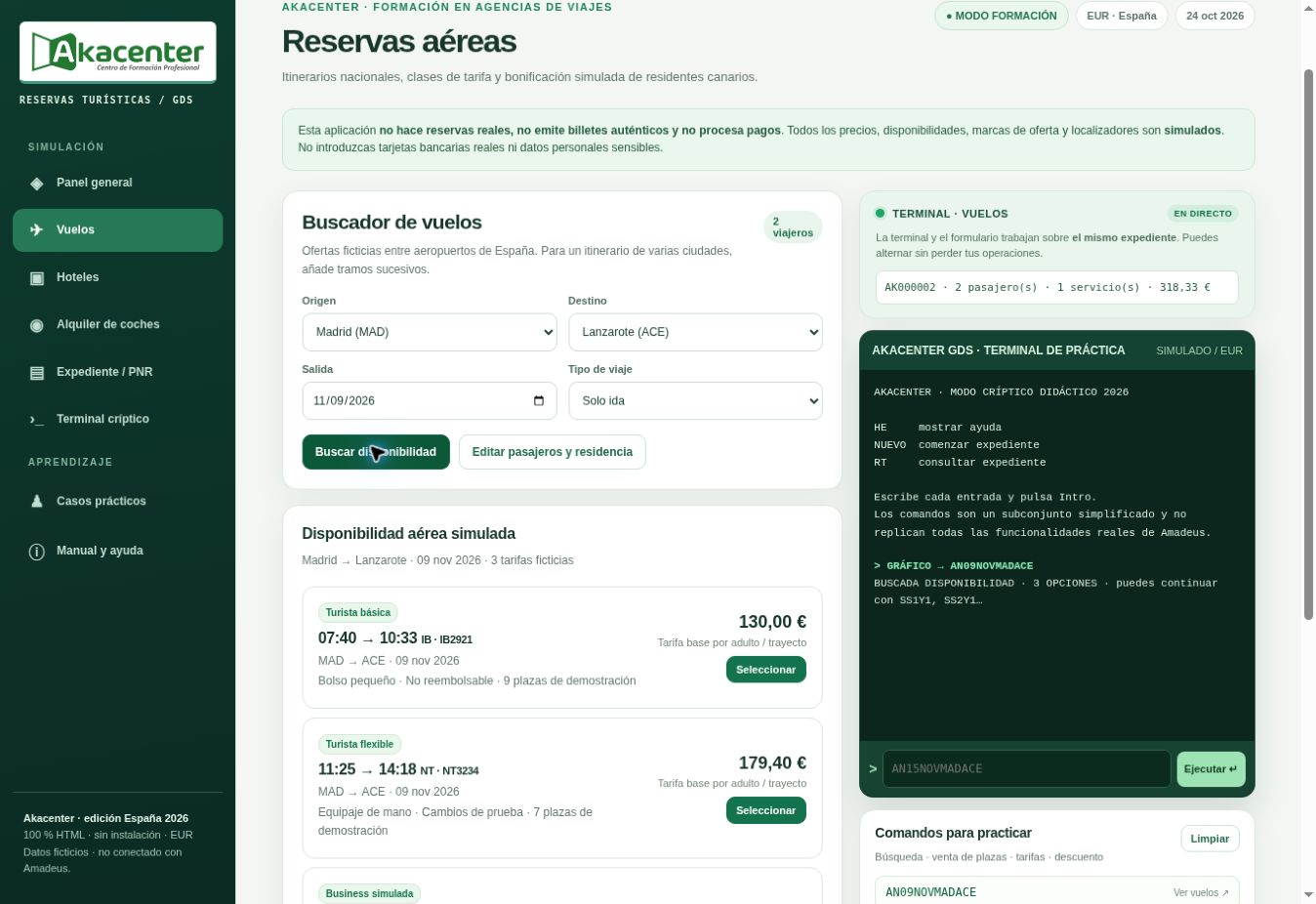Open Alquiler de coches section
The width and height of the screenshot is (1316, 904).
click(x=118, y=324)
